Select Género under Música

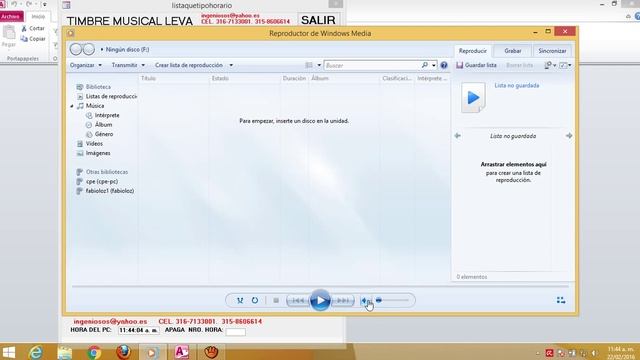pyautogui.click(x=104, y=134)
